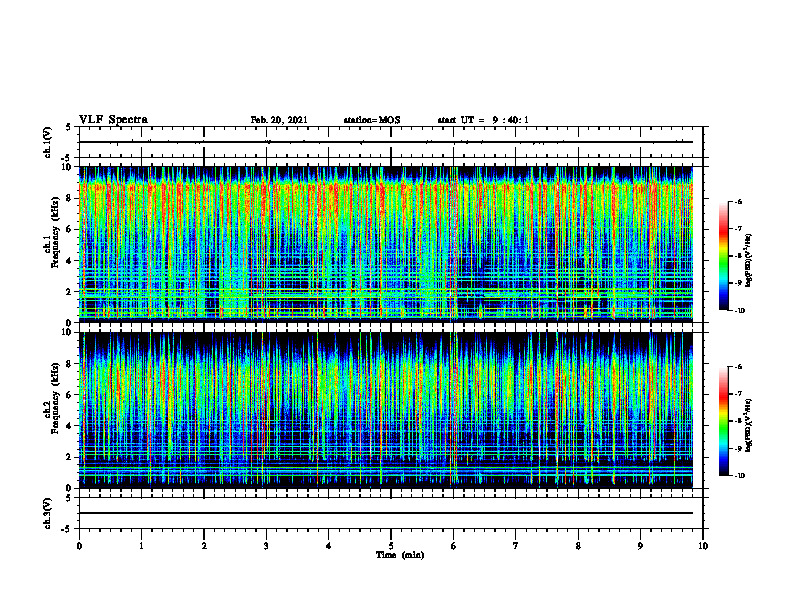Click the "ch.3(V)" axis label of bottom waveform
The image size is (792, 612).
click(x=47, y=513)
